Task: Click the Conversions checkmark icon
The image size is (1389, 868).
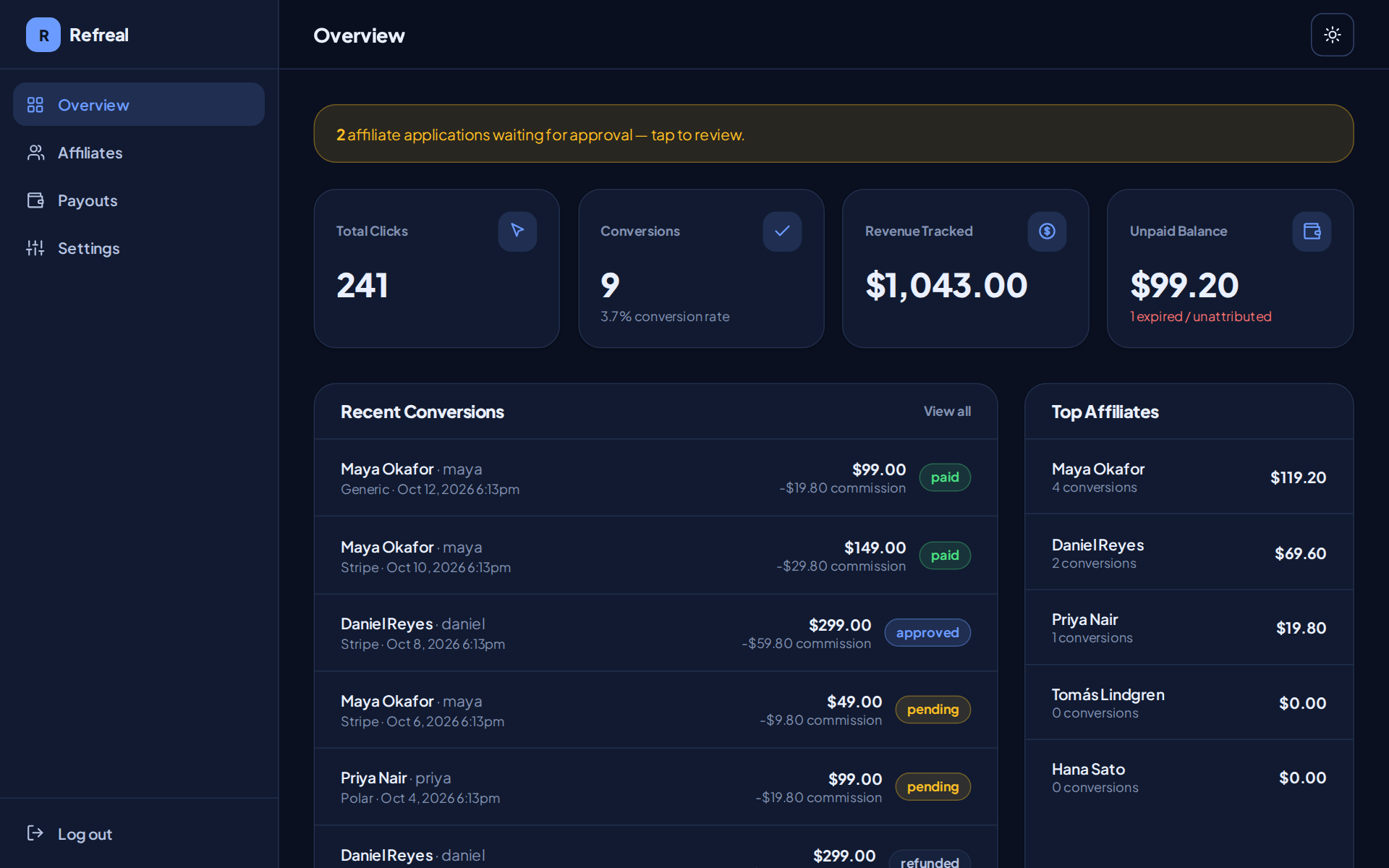Action: point(782,231)
